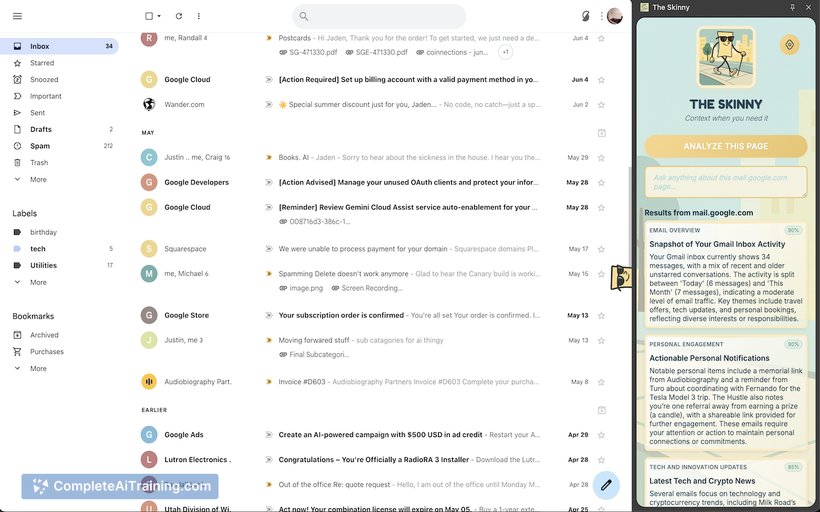Open the Lutron Electronics RadioRA 3 email
Image resolution: width=820 pixels, height=512 pixels.
374,460
